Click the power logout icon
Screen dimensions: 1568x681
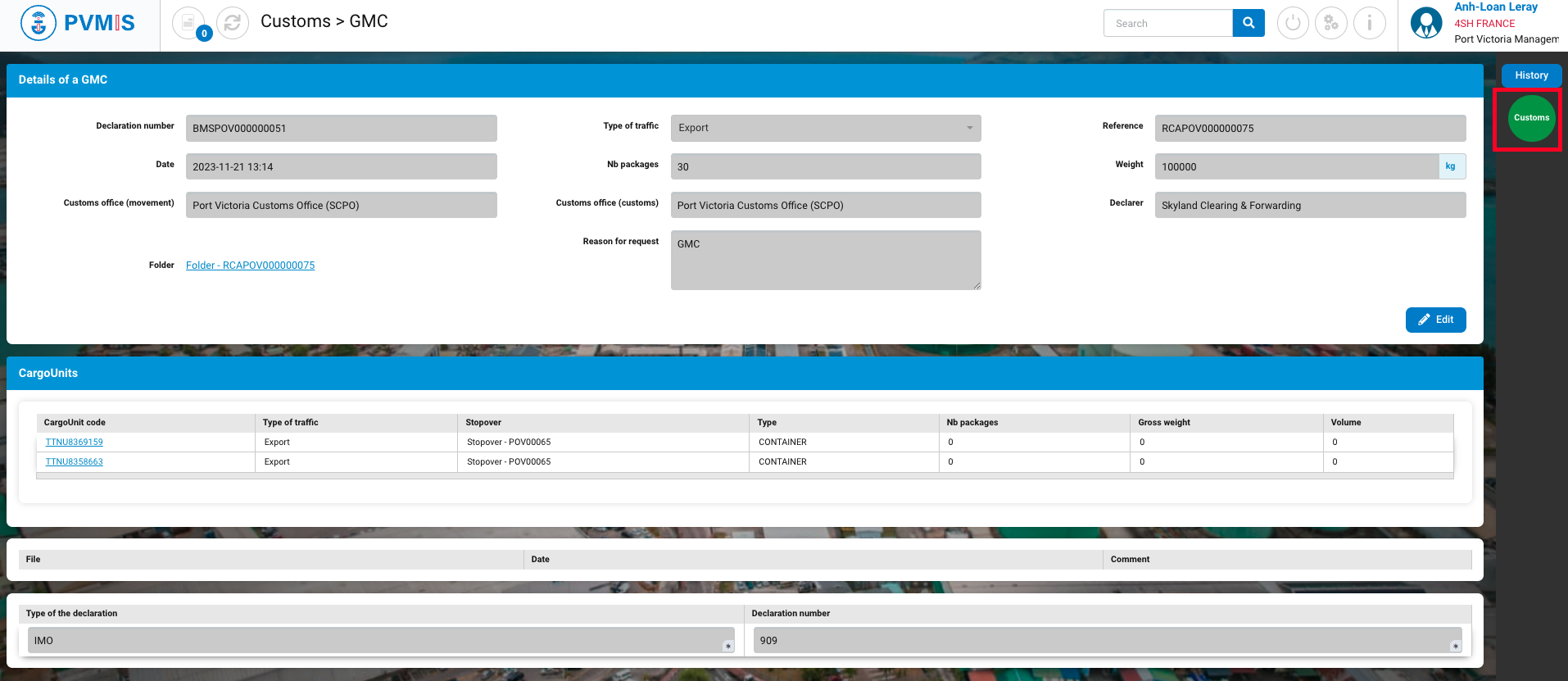[1293, 23]
